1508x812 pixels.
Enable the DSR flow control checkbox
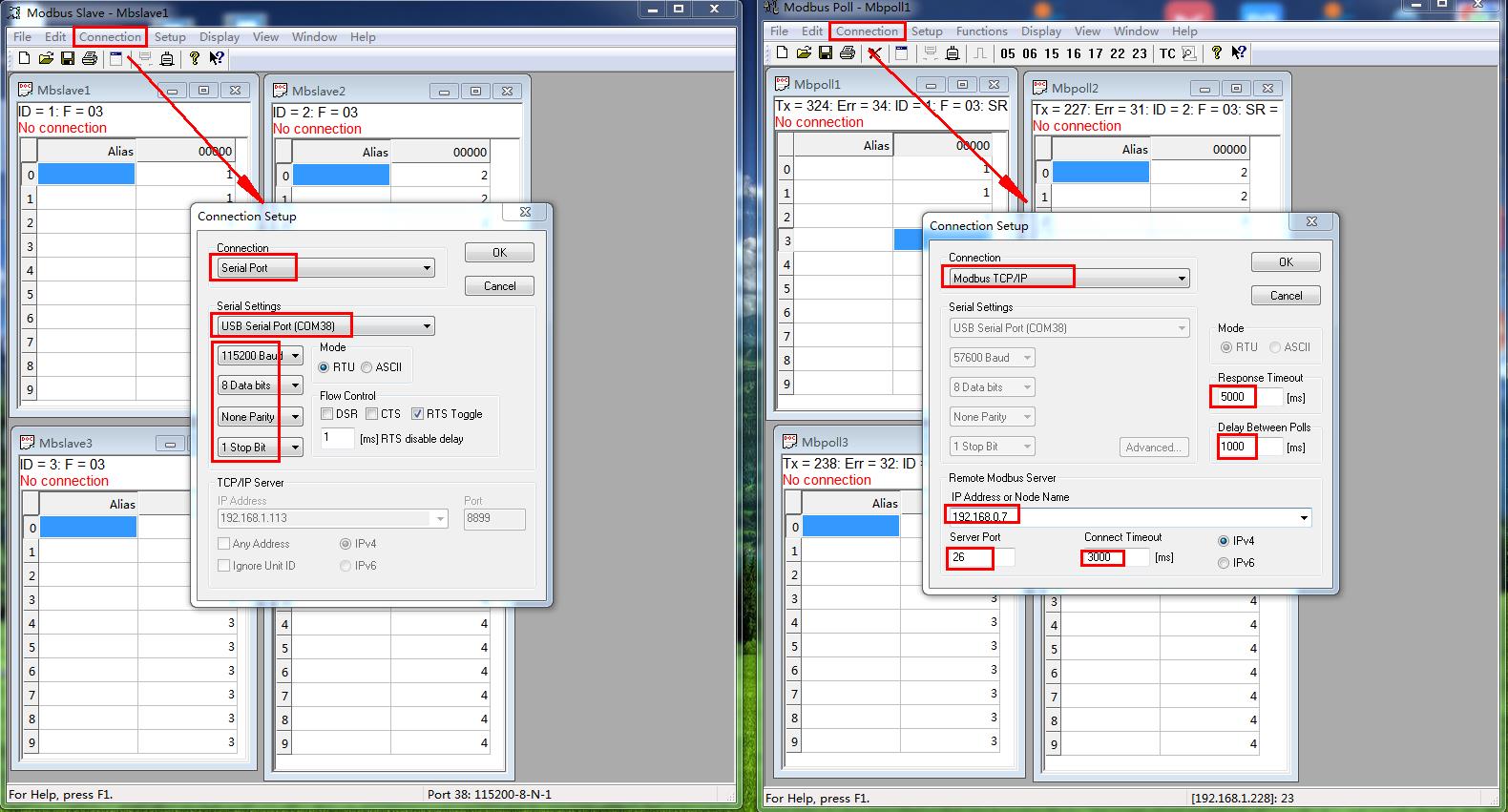327,414
